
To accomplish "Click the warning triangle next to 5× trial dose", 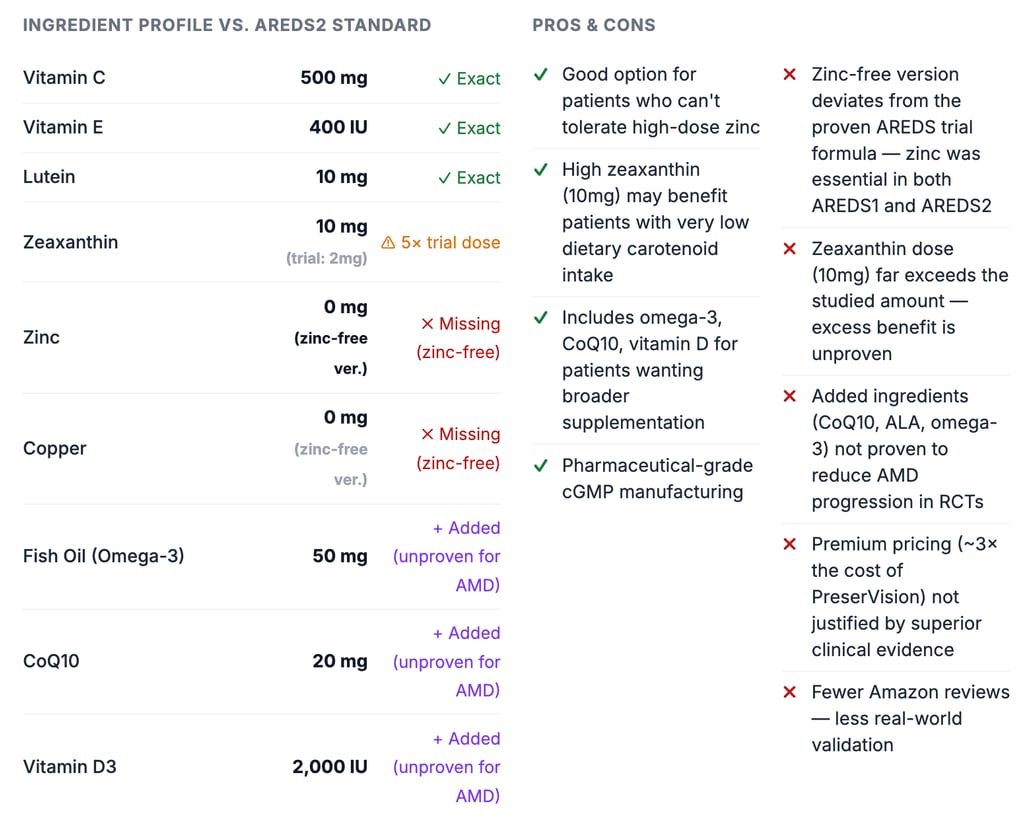I will coord(388,243).
